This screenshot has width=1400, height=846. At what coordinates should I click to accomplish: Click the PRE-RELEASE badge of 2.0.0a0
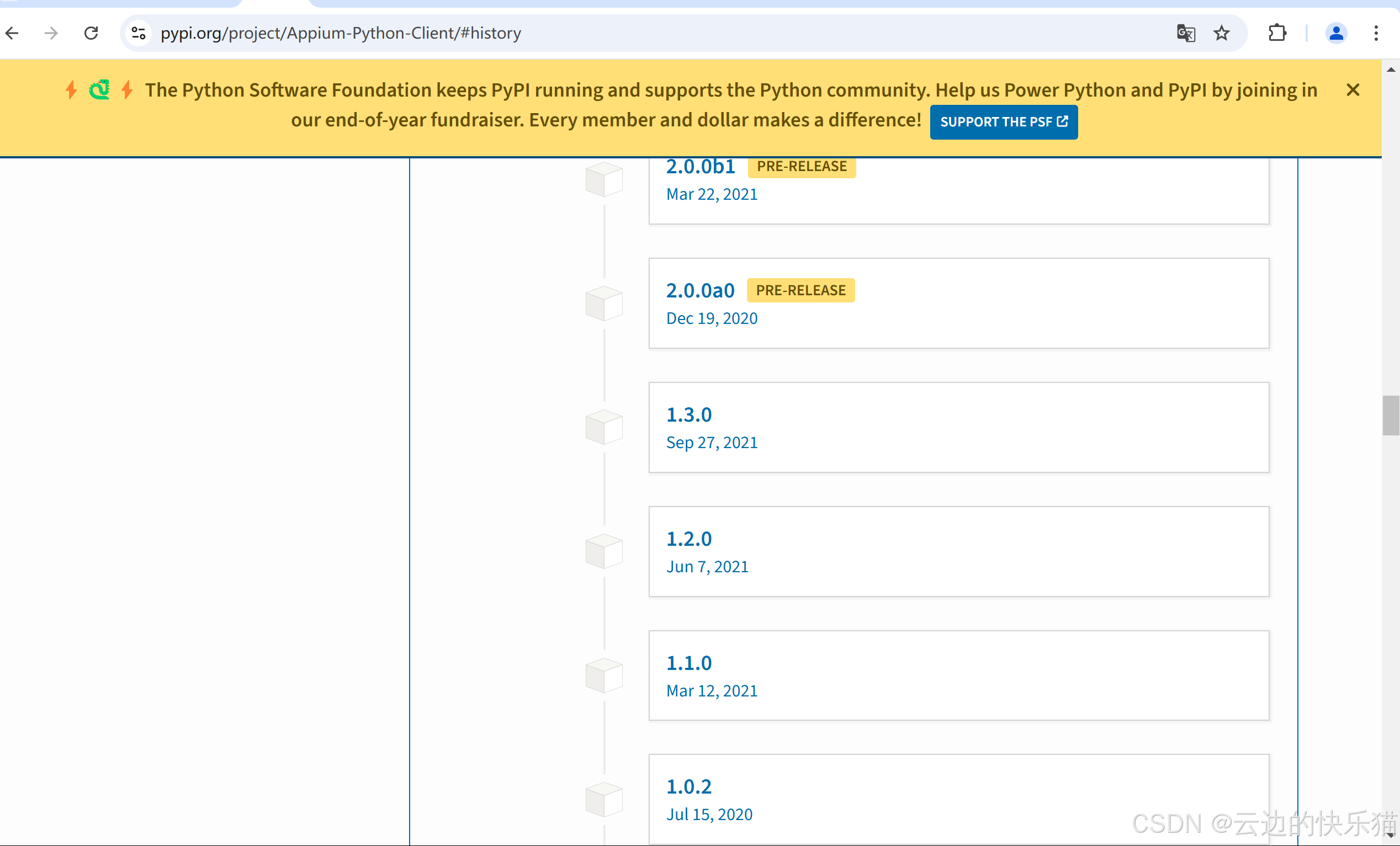tap(800, 290)
